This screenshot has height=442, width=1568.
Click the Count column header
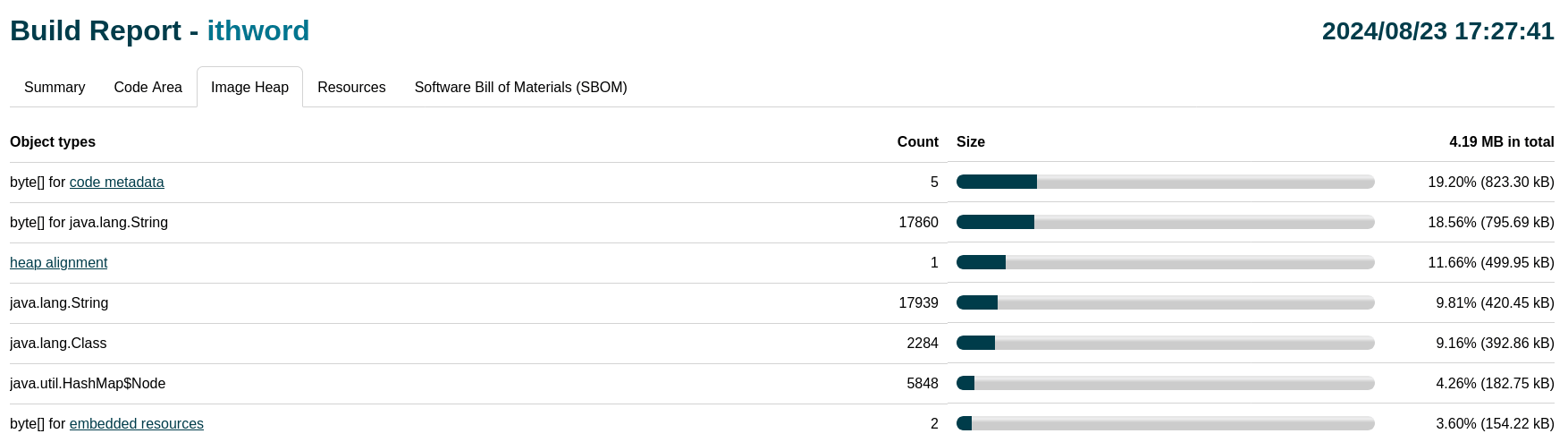pos(917,141)
